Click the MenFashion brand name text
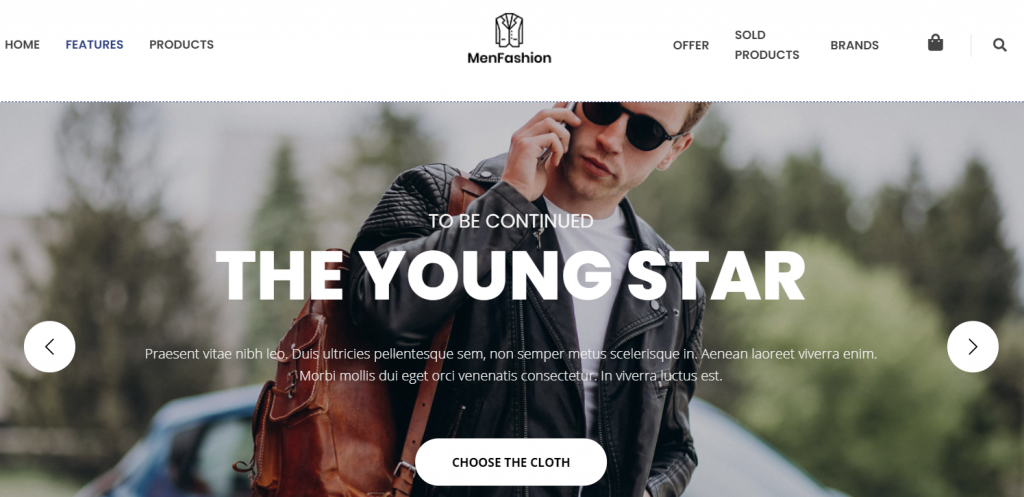This screenshot has height=497, width=1024. coord(509,57)
